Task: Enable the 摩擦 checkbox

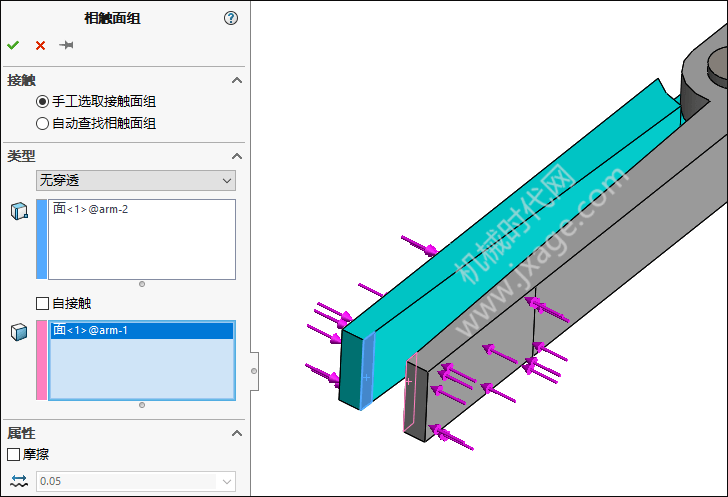Action: (x=13, y=454)
